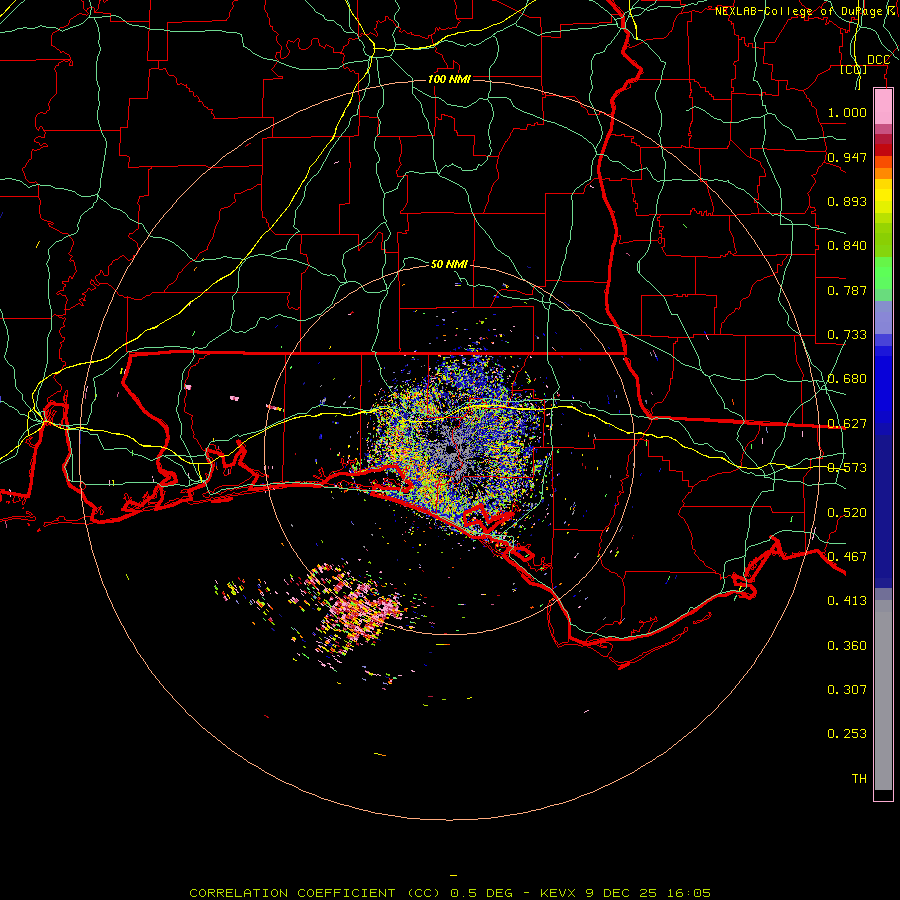This screenshot has width=900, height=900.
Task: Click the "9 DEC 25 16:05" timestamp
Action: tap(648, 893)
